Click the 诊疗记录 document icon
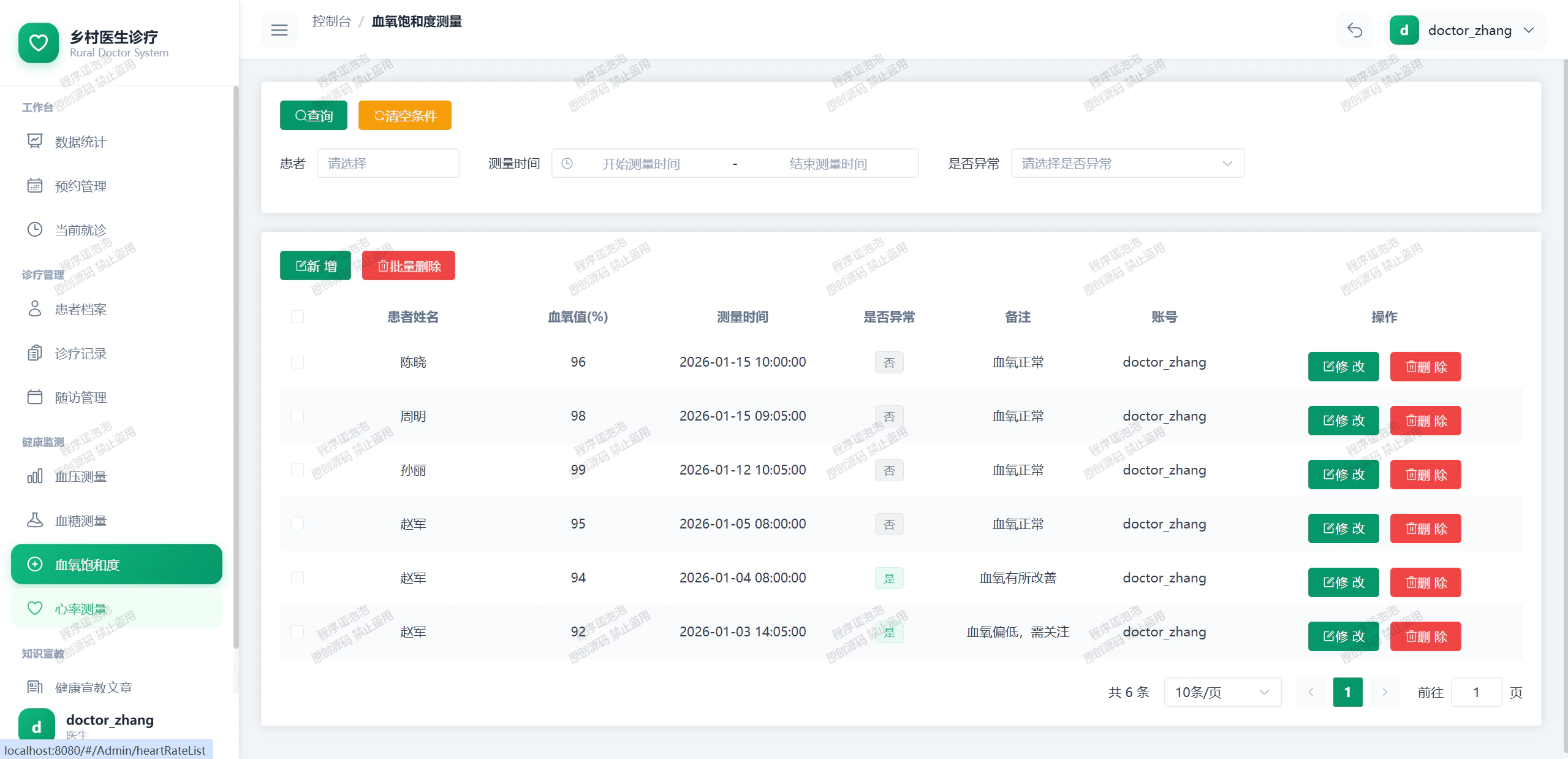The height and width of the screenshot is (759, 1568). tap(35, 353)
